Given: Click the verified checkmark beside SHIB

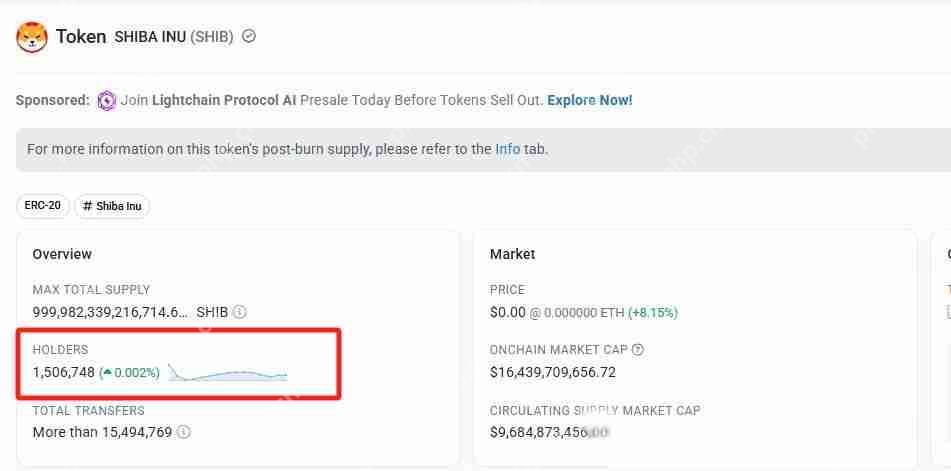Looking at the screenshot, I should pos(249,36).
